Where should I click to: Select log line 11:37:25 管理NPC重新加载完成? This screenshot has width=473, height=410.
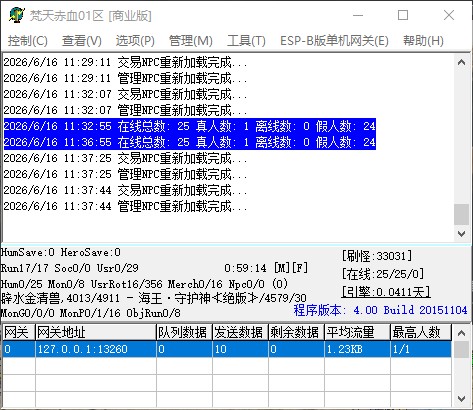(125, 174)
